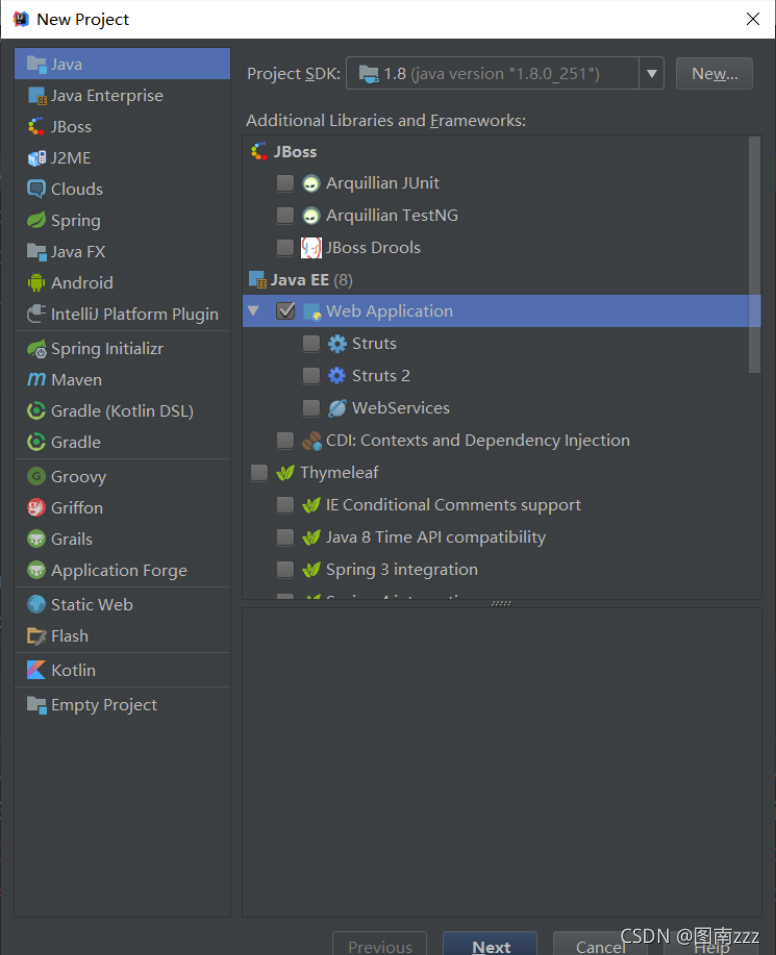776x955 pixels.
Task: Check CDI: Contexts and Dependency Injection checkbox
Action: 285,440
